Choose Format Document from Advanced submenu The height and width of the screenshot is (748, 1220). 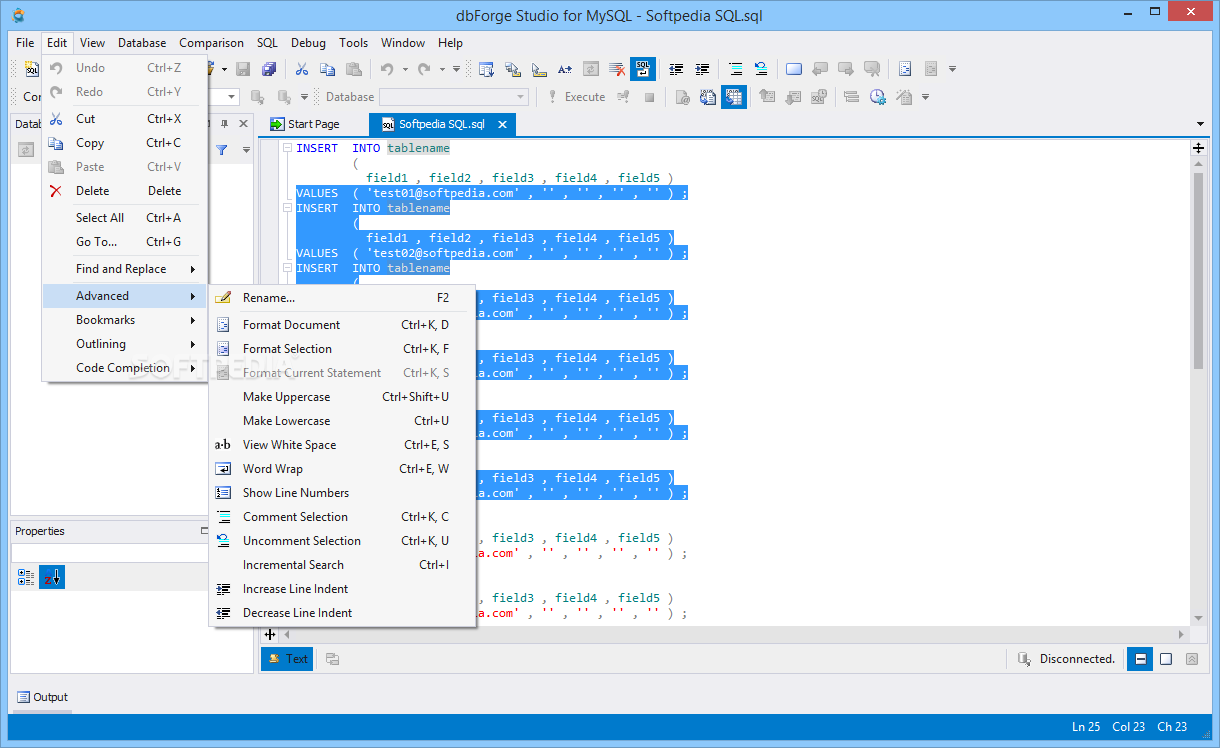click(341, 325)
